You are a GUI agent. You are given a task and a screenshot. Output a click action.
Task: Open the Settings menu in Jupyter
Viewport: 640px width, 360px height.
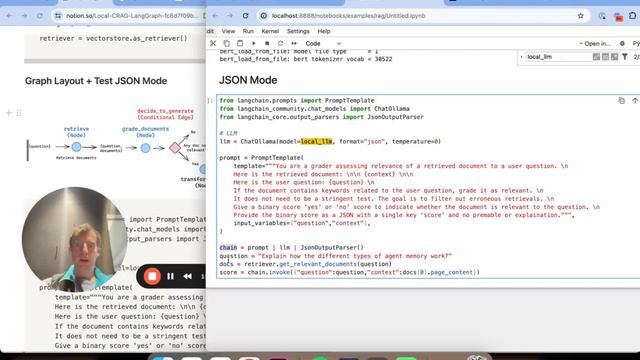point(298,31)
